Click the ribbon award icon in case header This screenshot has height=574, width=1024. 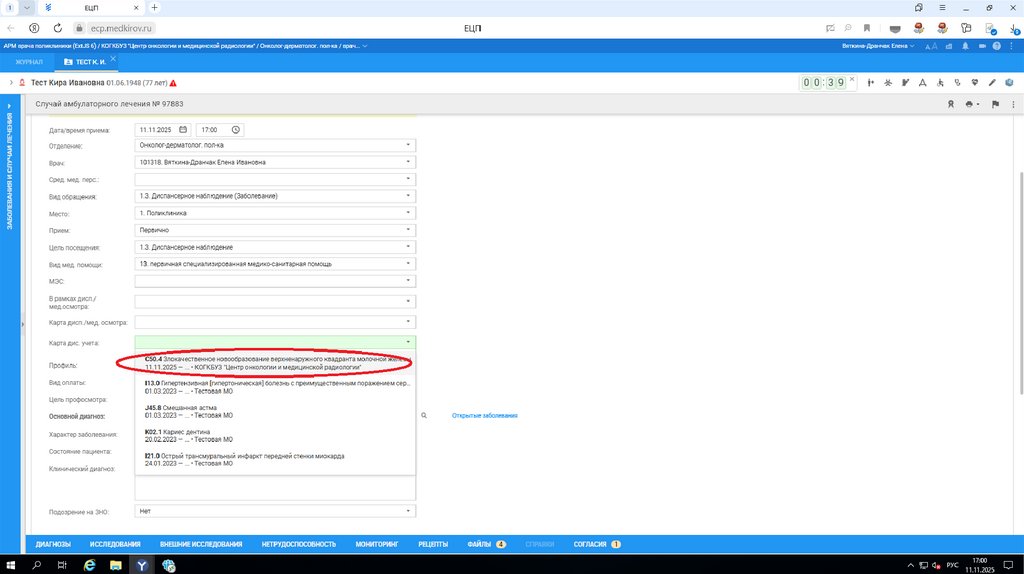[x=951, y=104]
